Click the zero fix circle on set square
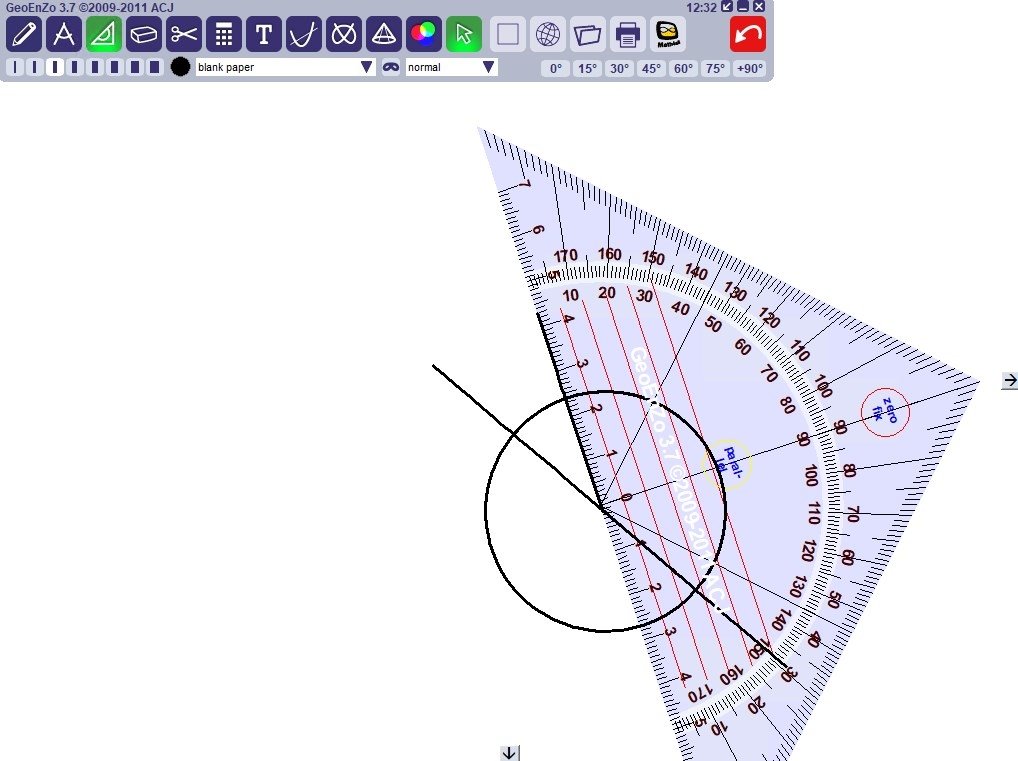 [x=885, y=412]
